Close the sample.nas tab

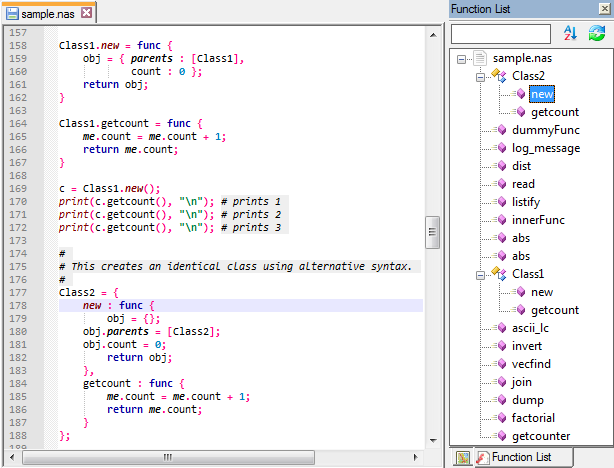[87, 13]
